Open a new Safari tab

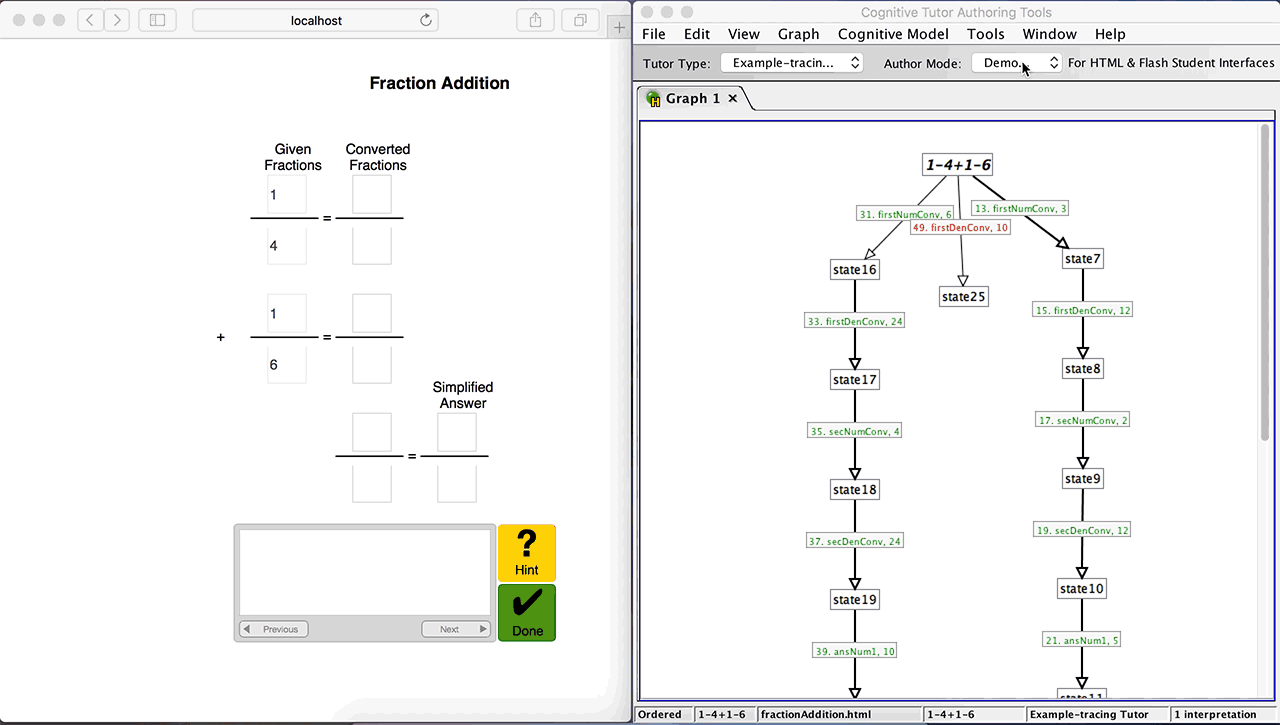click(619, 27)
